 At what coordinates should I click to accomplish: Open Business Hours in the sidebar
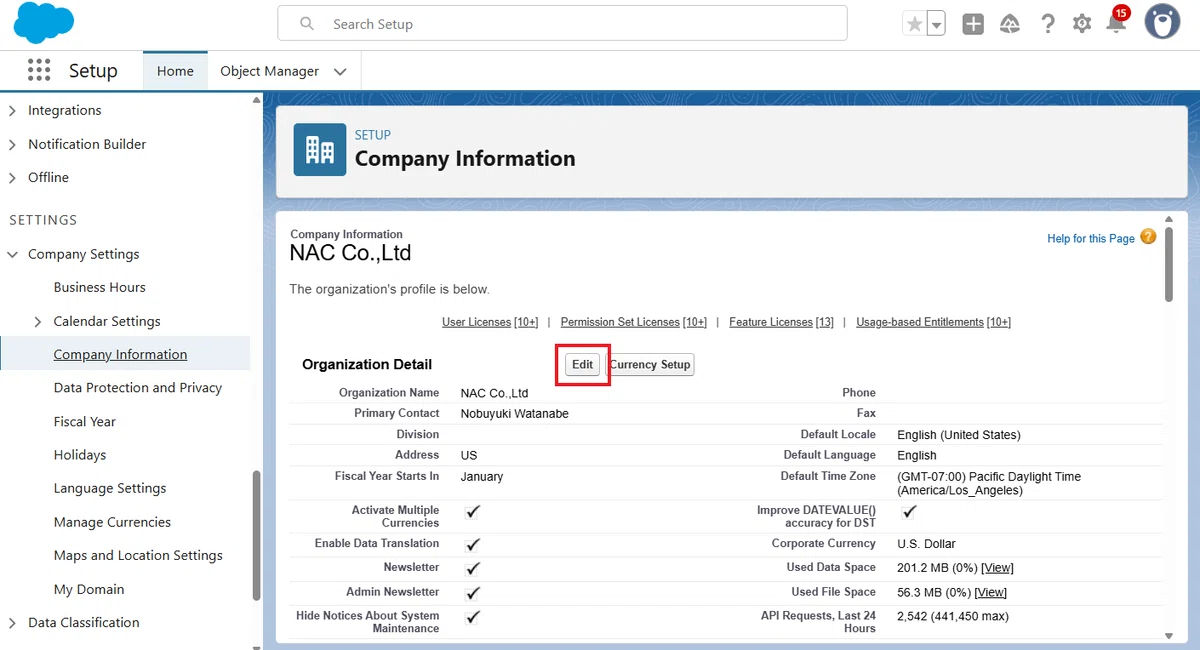(x=100, y=287)
